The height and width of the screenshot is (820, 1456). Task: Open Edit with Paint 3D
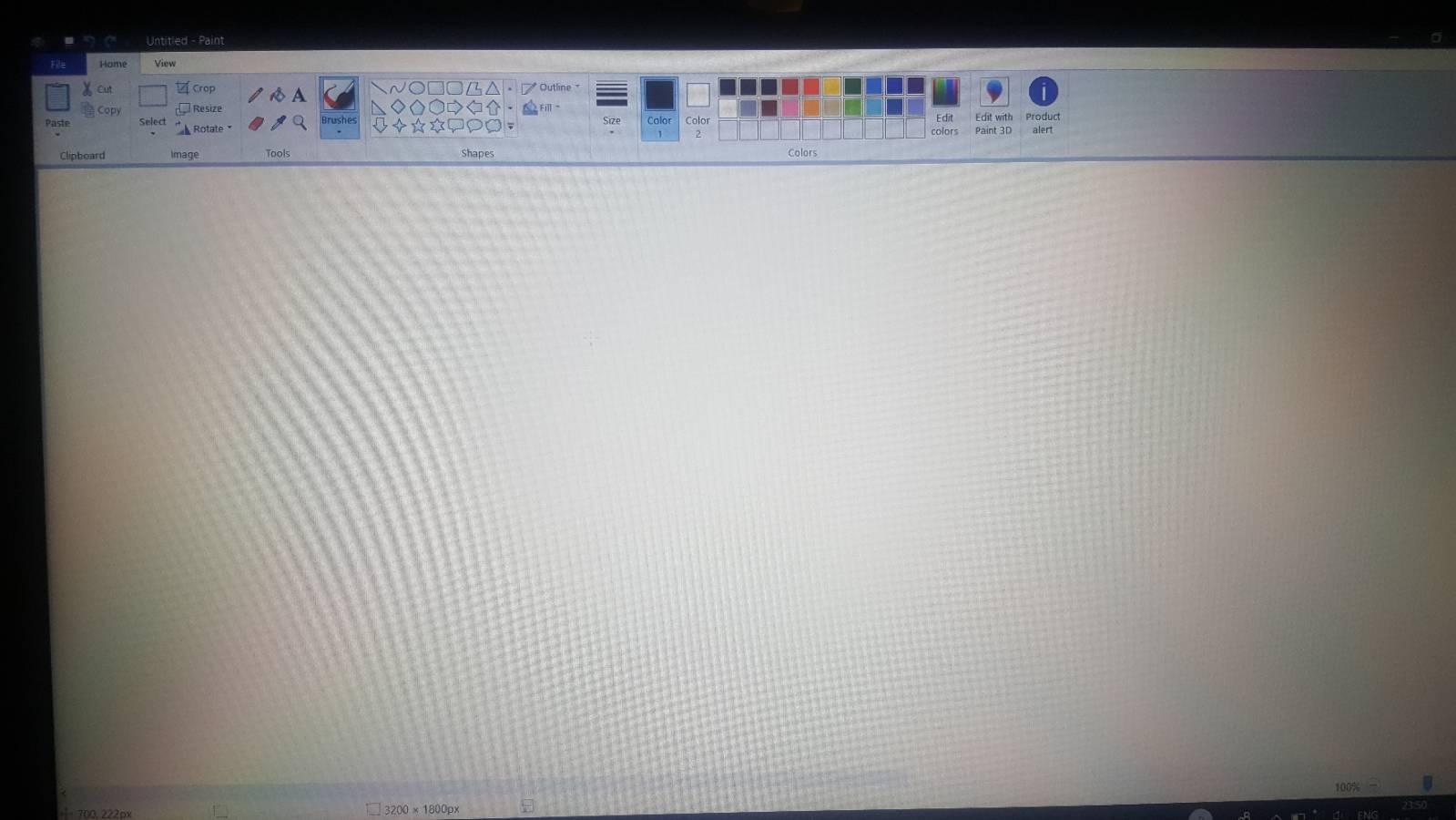[x=993, y=108]
